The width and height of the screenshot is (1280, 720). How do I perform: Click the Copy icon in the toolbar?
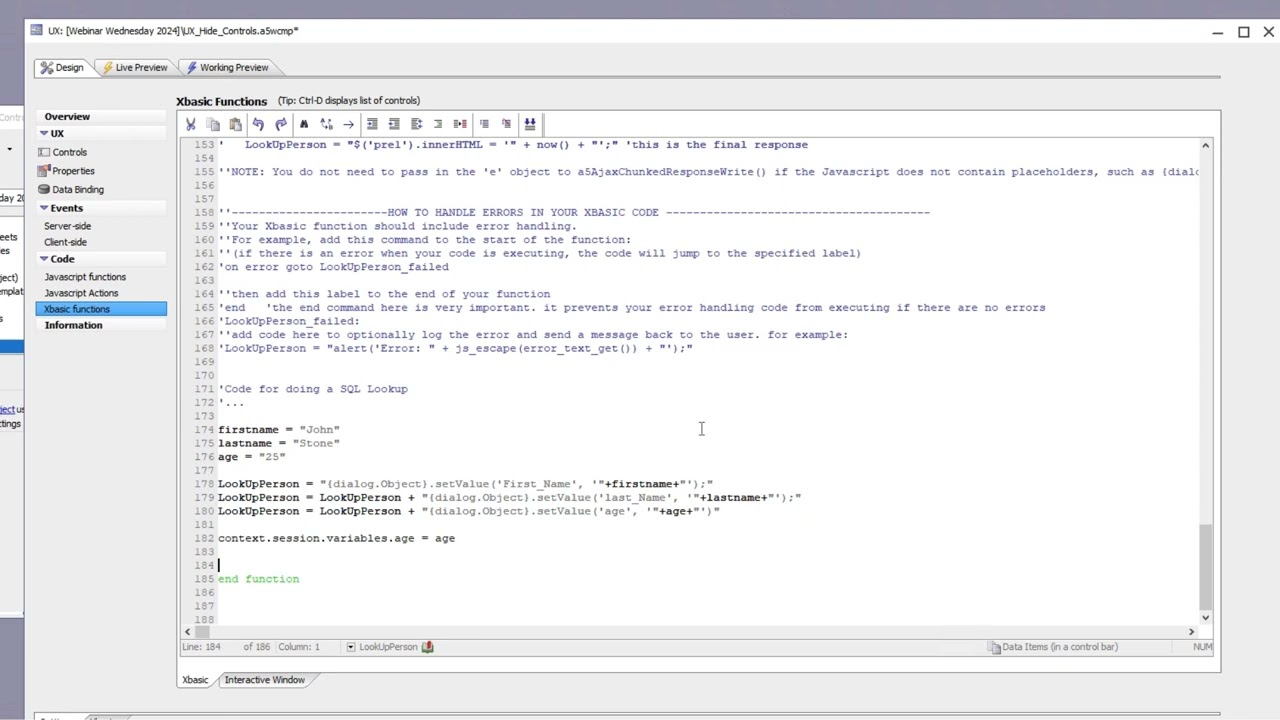[x=213, y=124]
